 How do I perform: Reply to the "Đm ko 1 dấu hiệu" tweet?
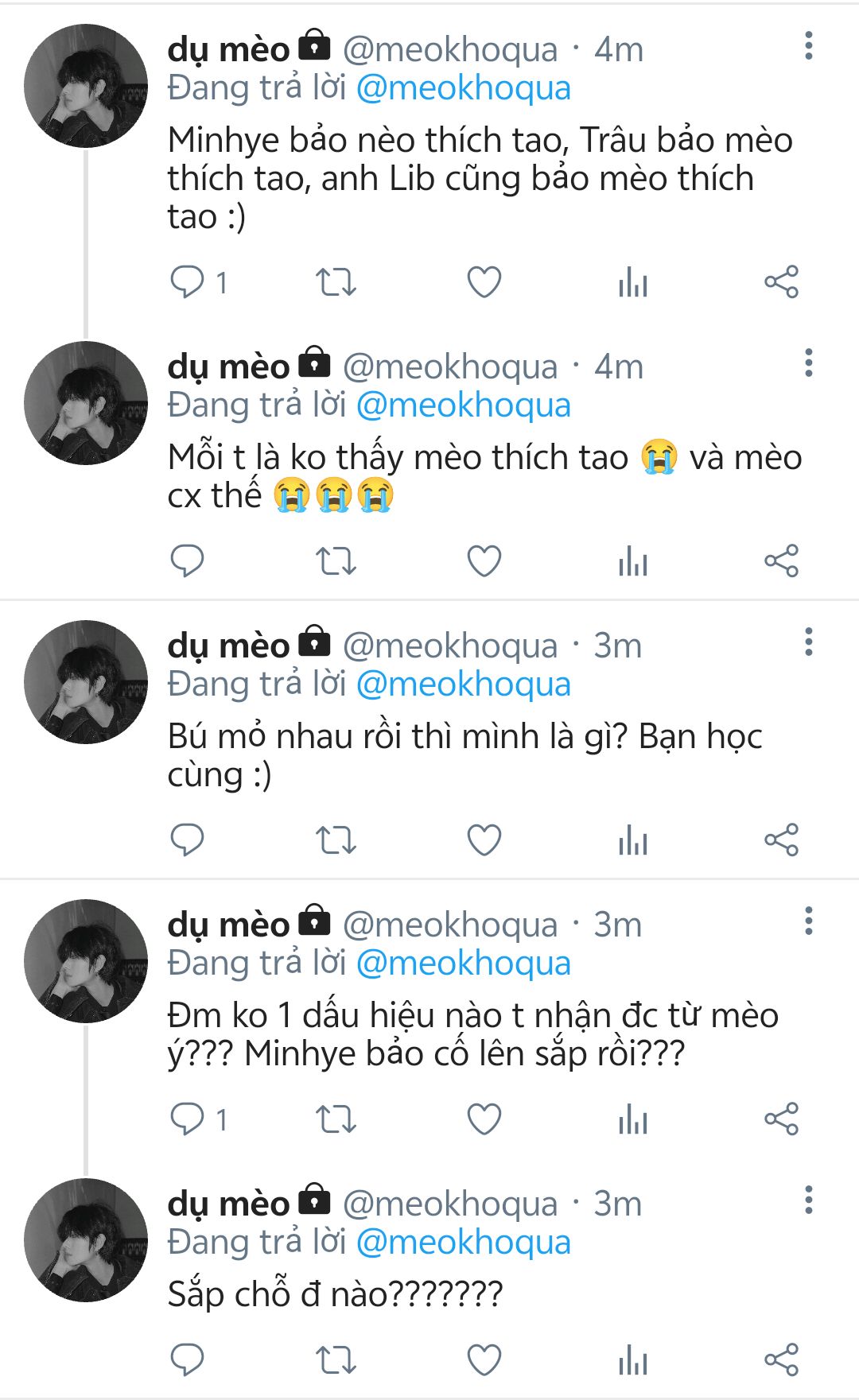point(188,1119)
